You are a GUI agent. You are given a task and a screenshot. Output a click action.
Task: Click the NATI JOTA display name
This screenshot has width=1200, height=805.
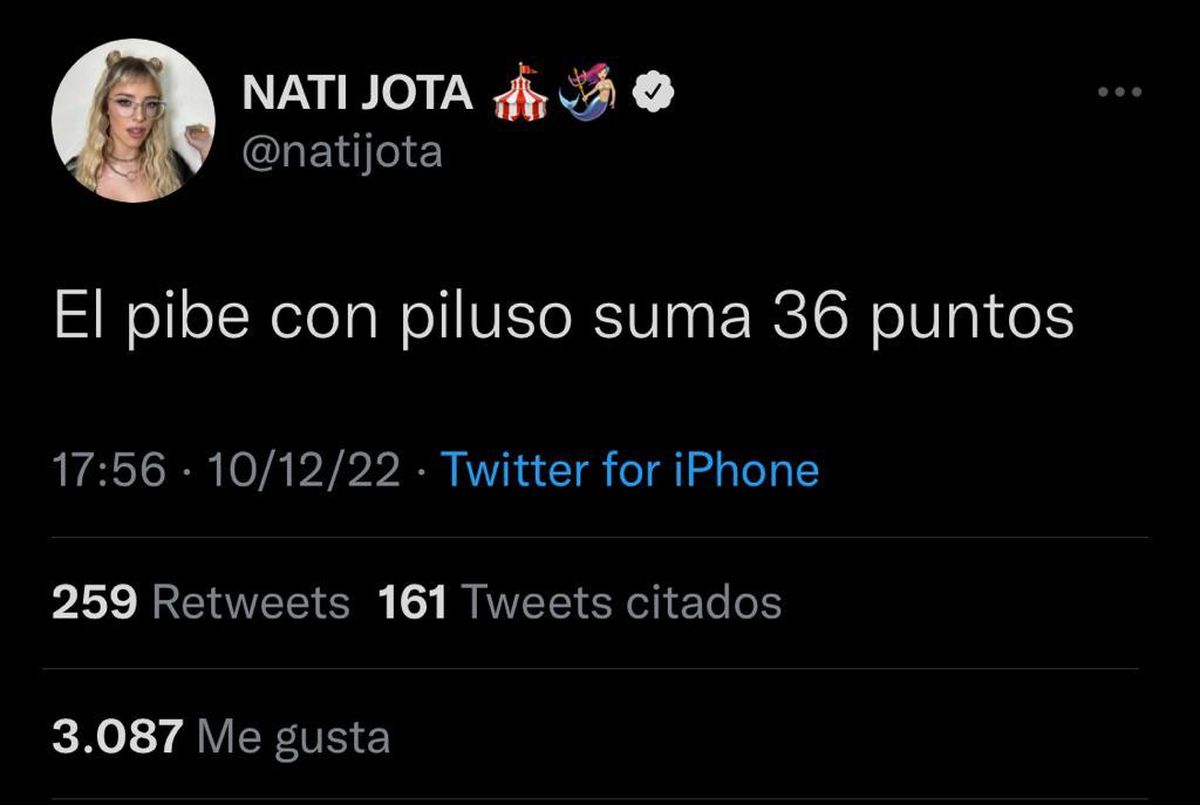[x=358, y=94]
